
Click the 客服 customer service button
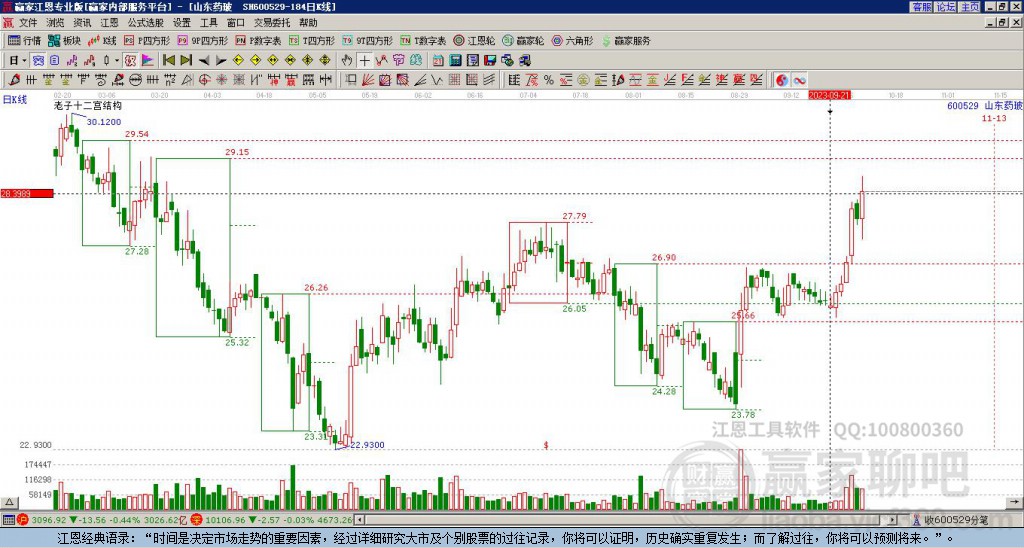[921, 7]
